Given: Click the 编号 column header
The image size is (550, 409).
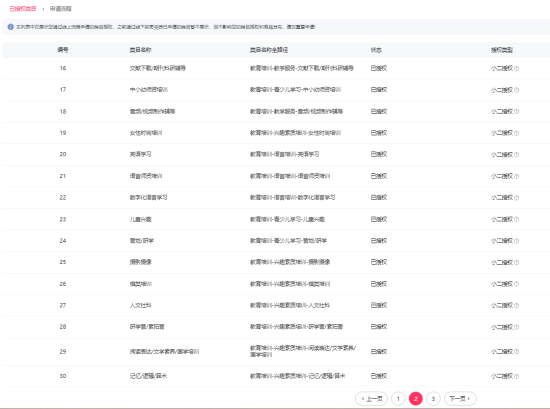Looking at the screenshot, I should tap(63, 50).
